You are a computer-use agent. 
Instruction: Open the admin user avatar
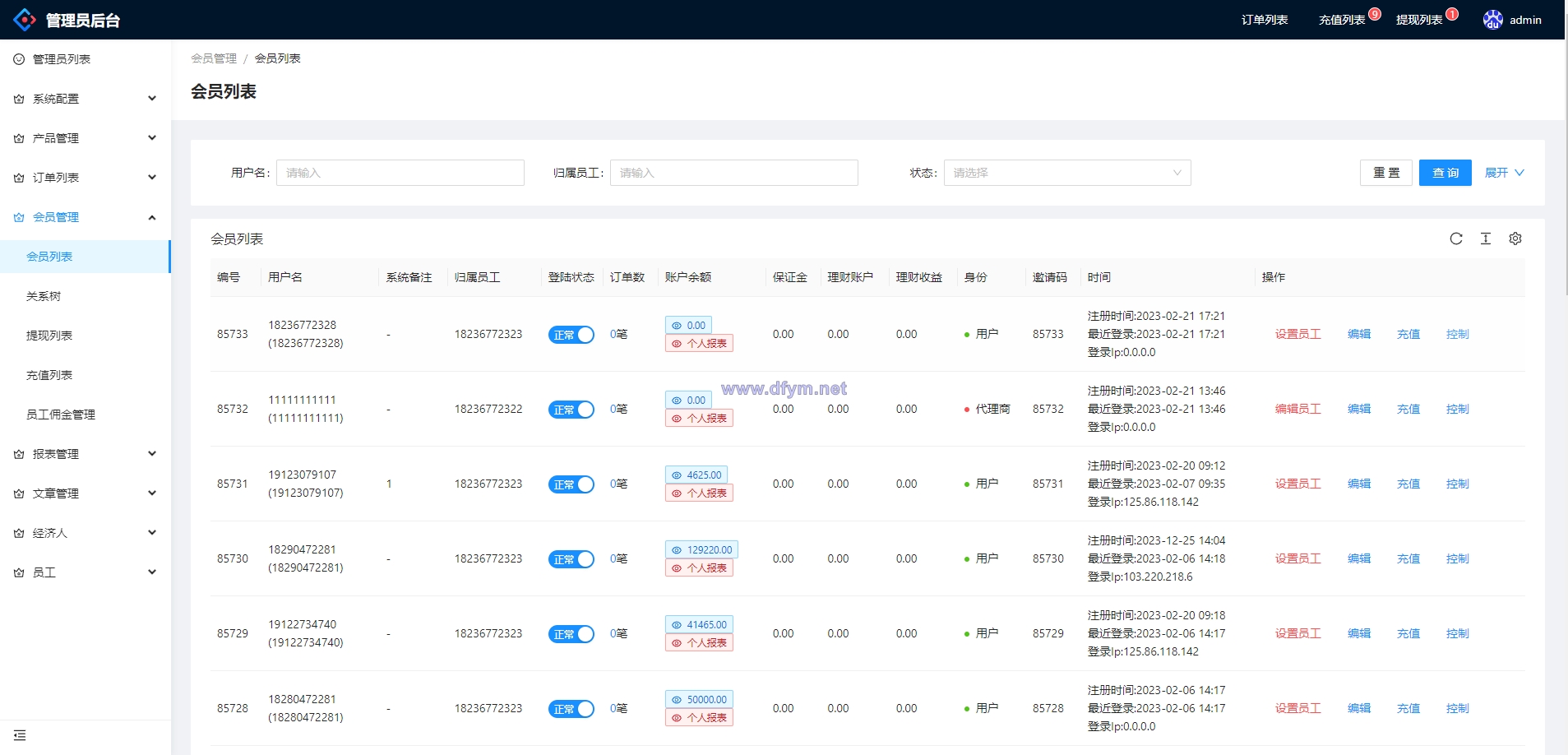pos(1493,20)
